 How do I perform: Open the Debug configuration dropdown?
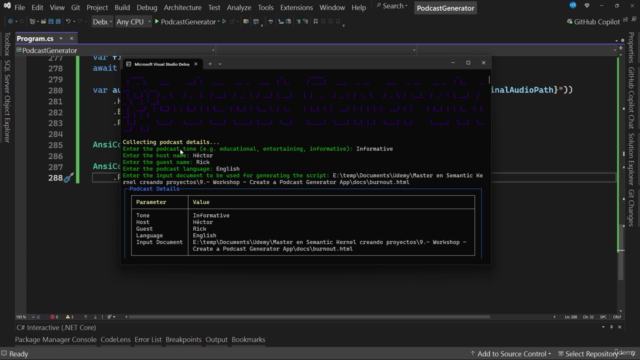pos(102,22)
